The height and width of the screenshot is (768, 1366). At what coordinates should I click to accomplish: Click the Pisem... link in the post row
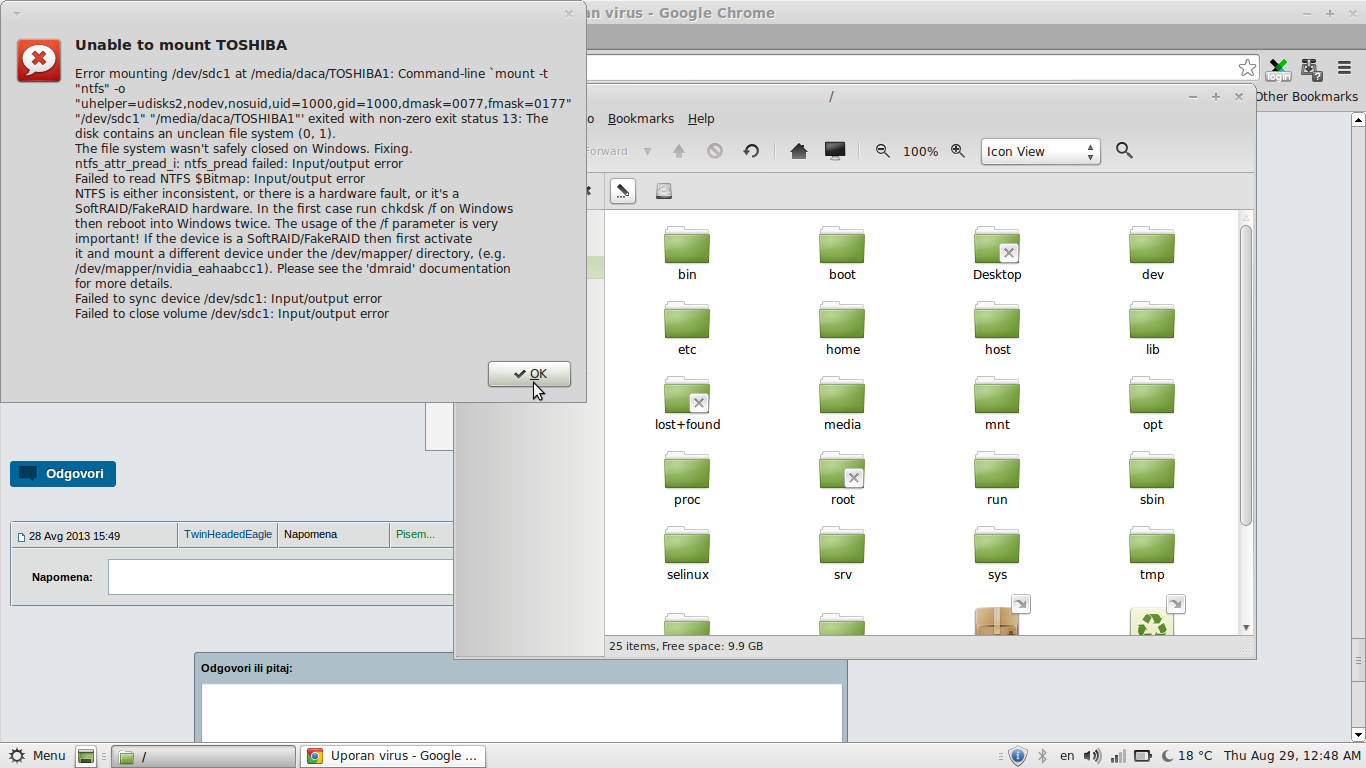coord(415,534)
